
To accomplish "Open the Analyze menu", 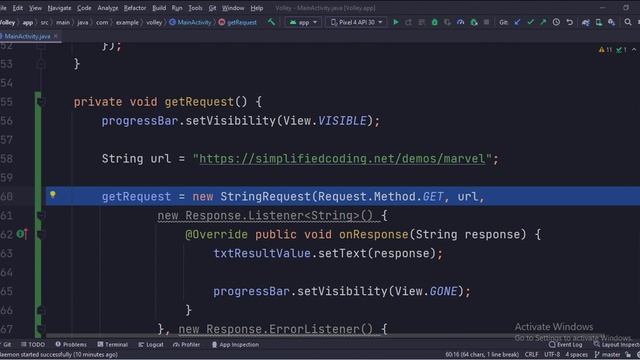I will (x=108, y=8).
